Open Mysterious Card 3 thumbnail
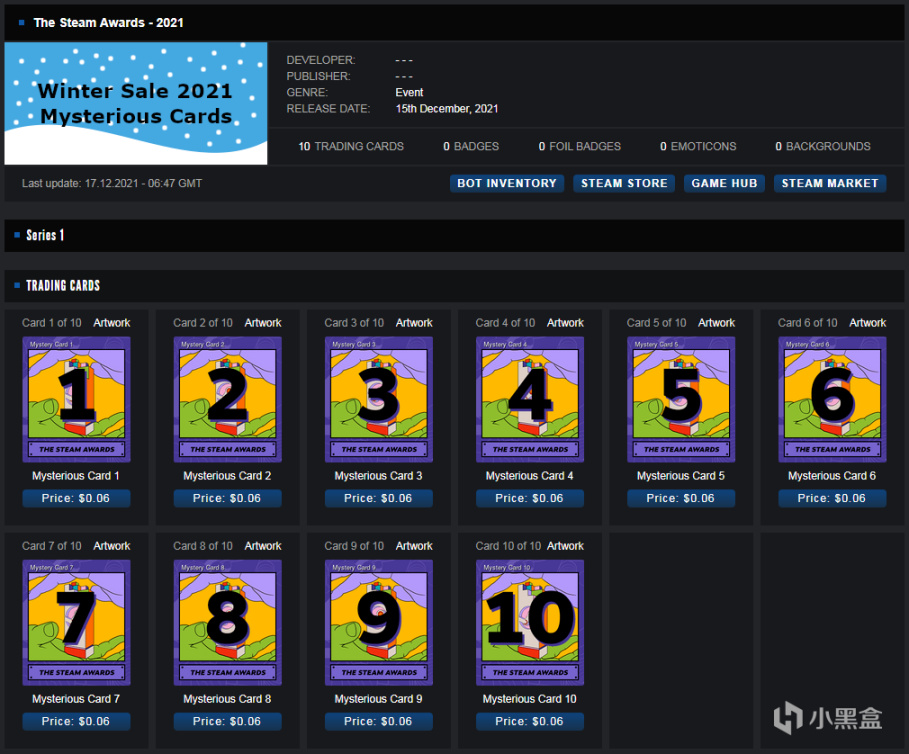Screen dimensions: 909x754 [x=379, y=399]
